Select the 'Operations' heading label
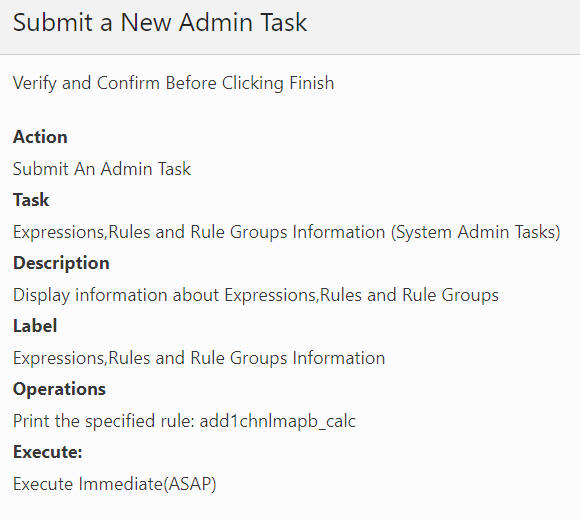 pos(60,389)
